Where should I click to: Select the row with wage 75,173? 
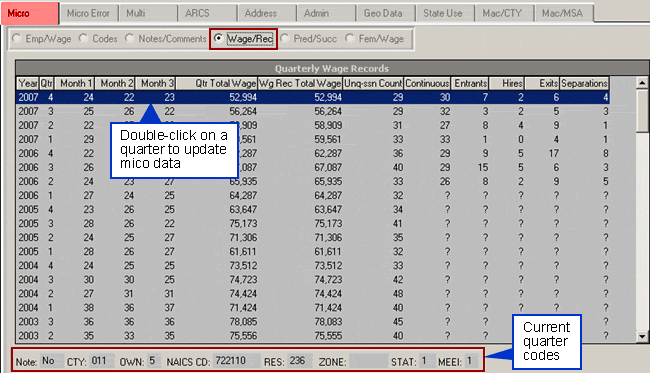[x=313, y=223]
